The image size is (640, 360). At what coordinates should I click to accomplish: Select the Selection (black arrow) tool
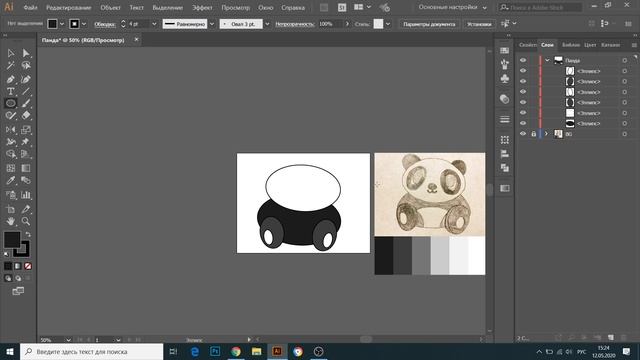(x=11, y=53)
